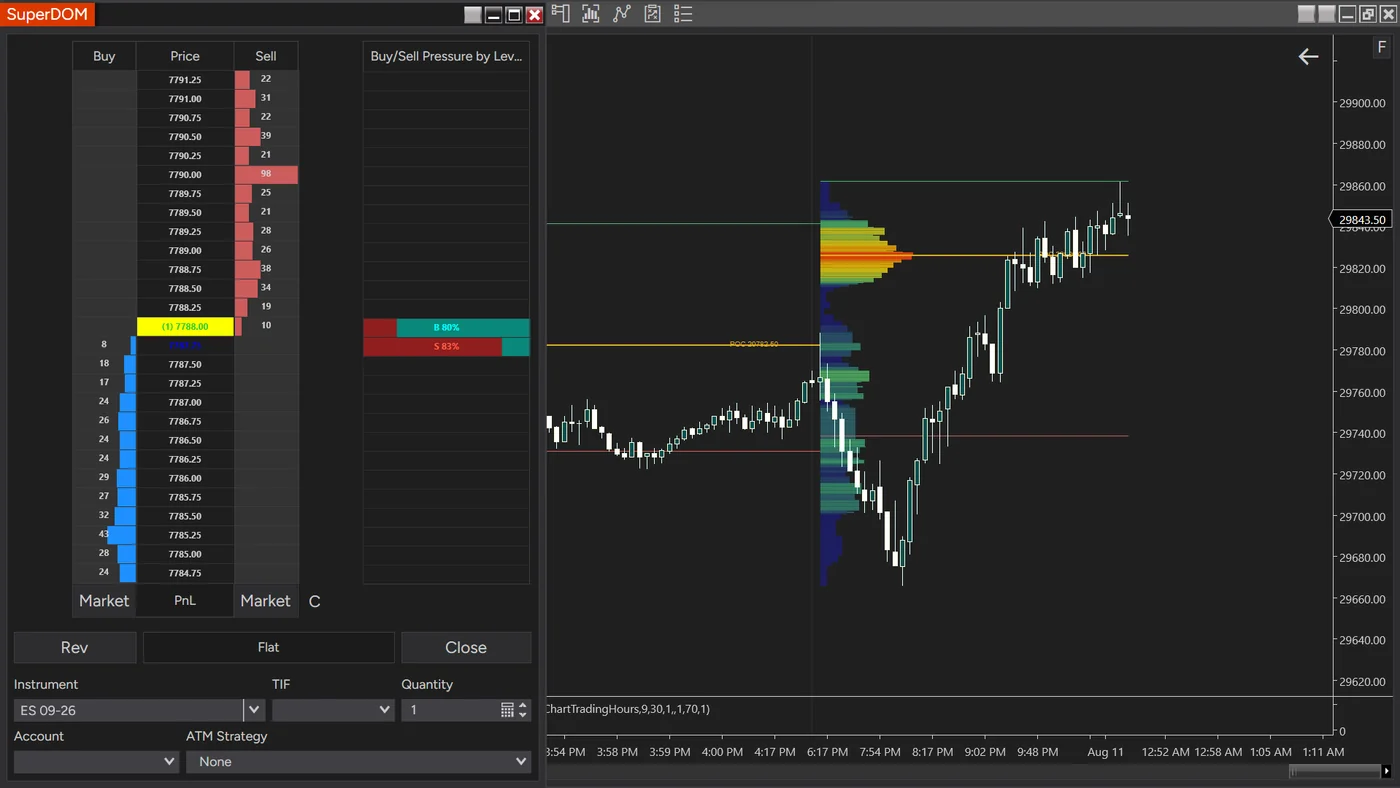Restore down the chart window
1400x788 pixels.
(x=1367, y=14)
